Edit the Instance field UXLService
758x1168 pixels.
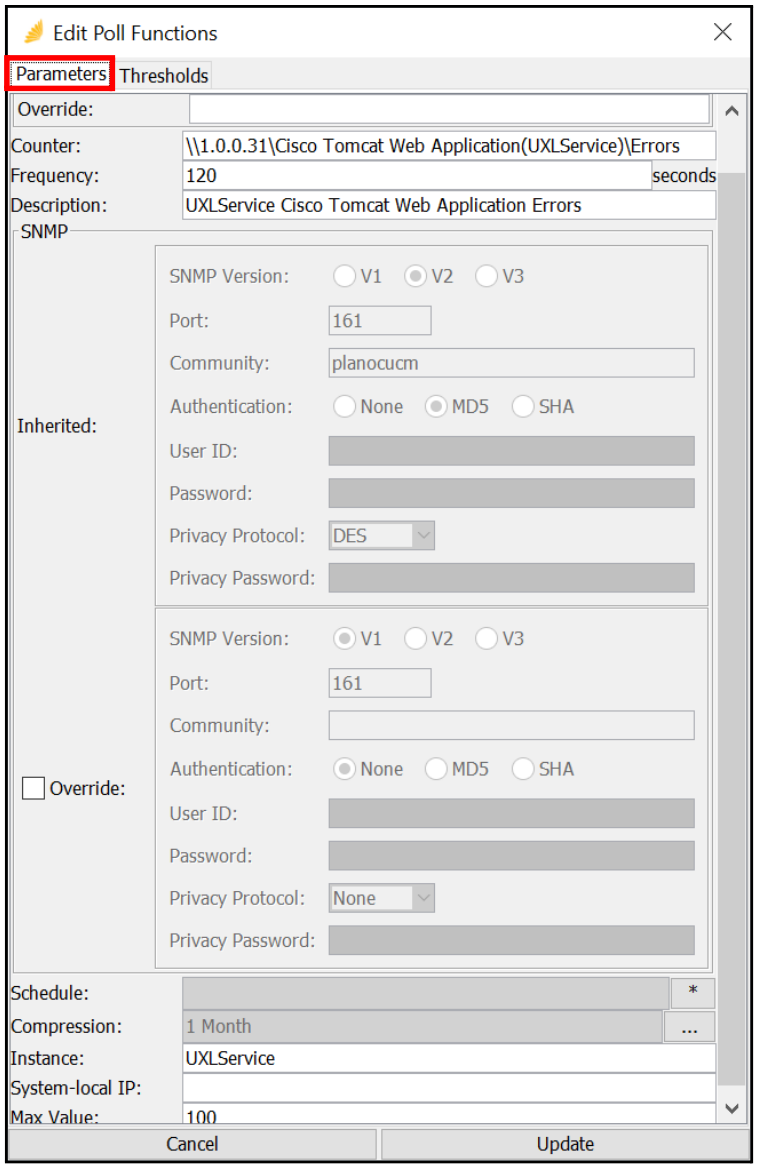click(449, 1058)
